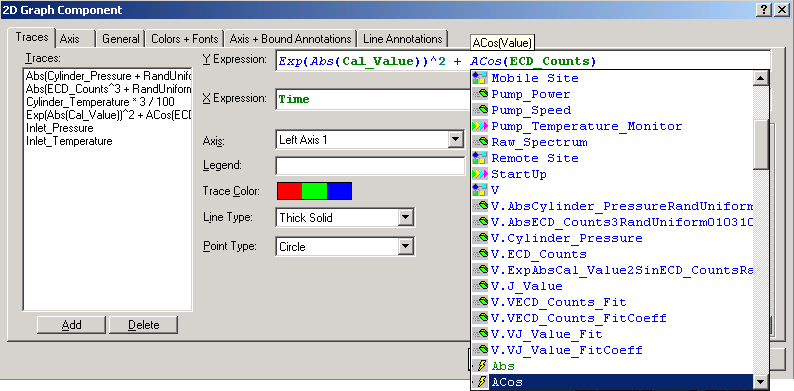Click the icon beside Mobile Site entry
This screenshot has width=794, height=391.
point(480,78)
